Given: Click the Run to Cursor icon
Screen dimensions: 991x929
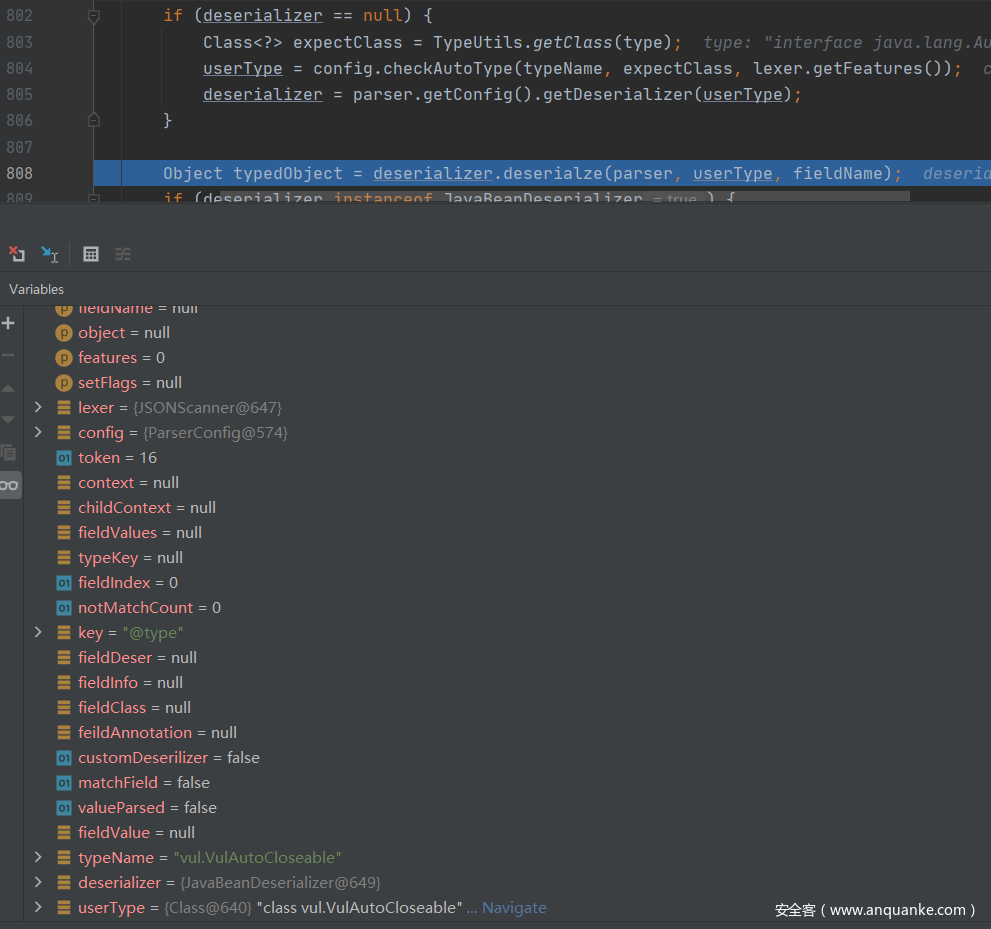Looking at the screenshot, I should 49,254.
